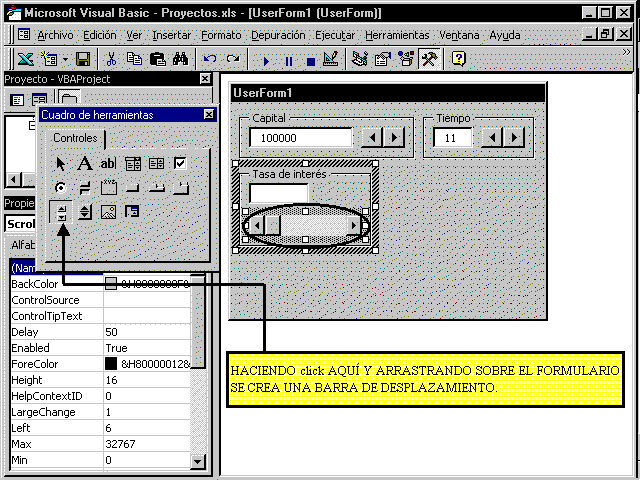Select the SpinButton tool in toolbox
The height and width of the screenshot is (480, 640).
[84, 212]
